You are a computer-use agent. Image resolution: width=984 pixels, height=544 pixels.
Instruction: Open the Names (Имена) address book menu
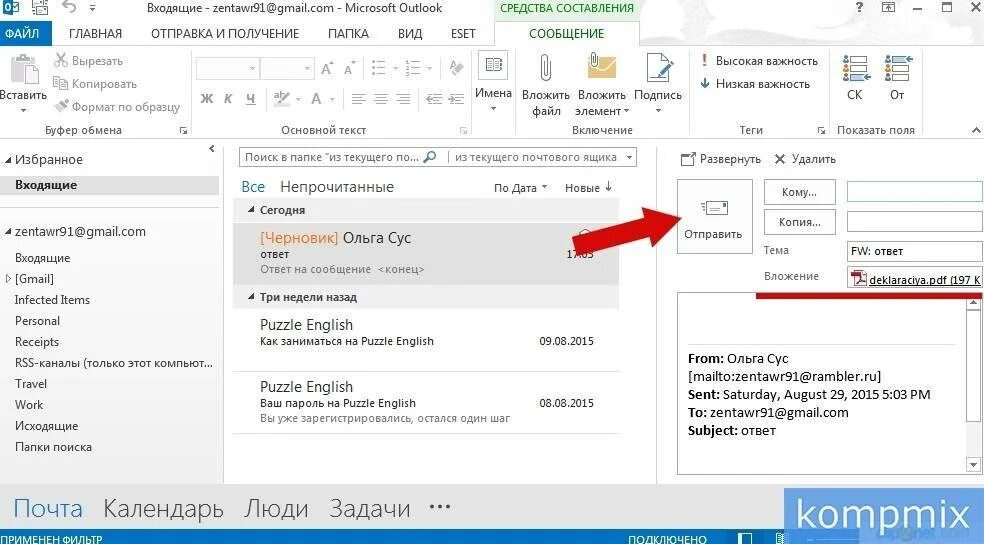pos(493,82)
